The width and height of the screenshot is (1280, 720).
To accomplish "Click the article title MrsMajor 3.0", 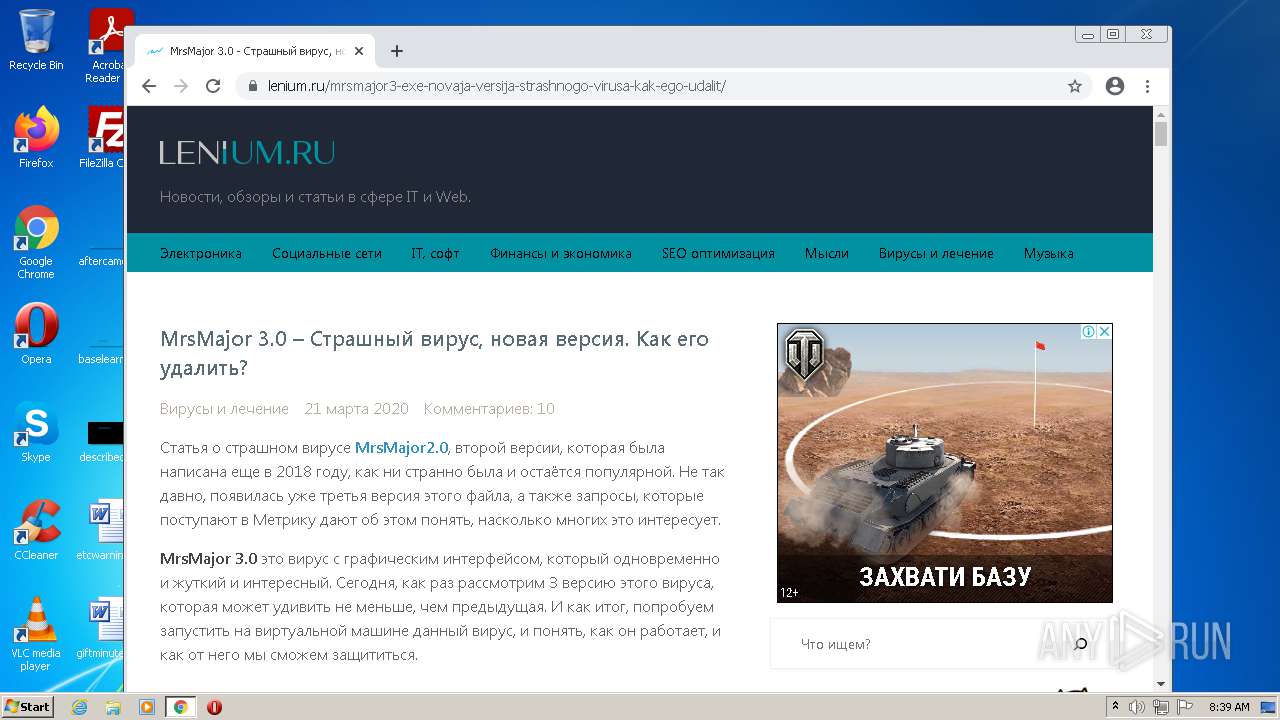I will 434,353.
